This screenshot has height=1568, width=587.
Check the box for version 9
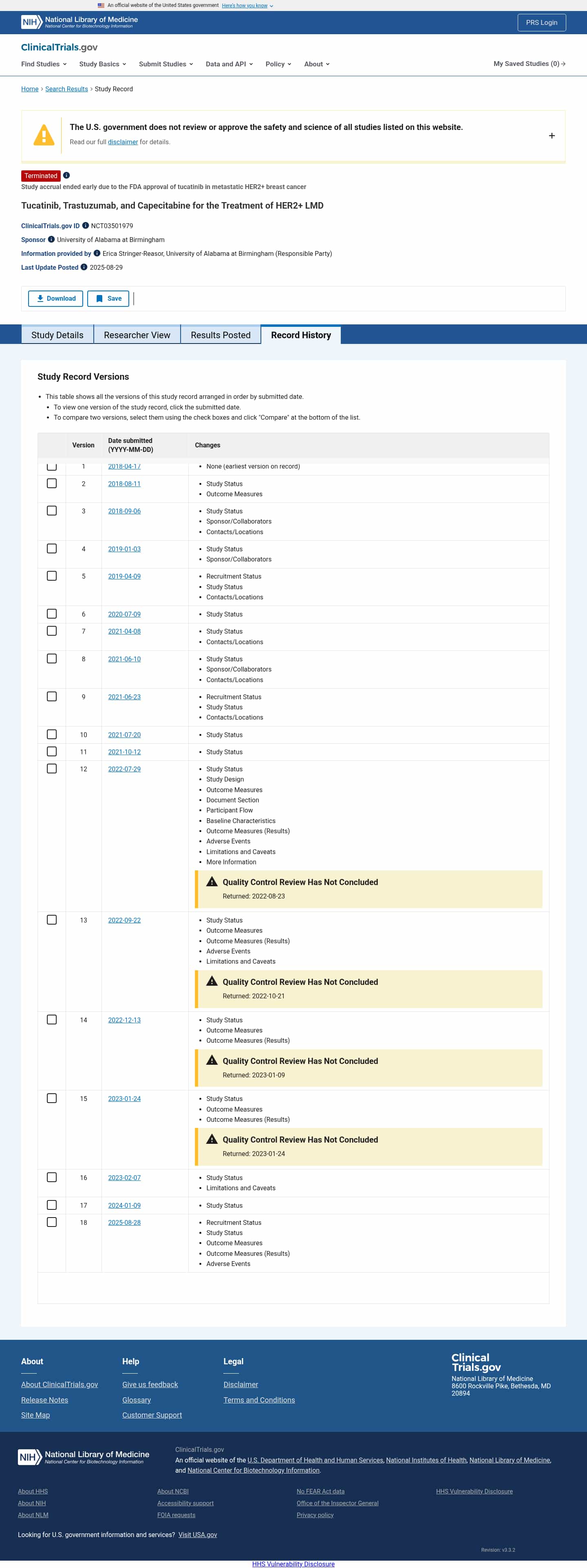point(52,696)
